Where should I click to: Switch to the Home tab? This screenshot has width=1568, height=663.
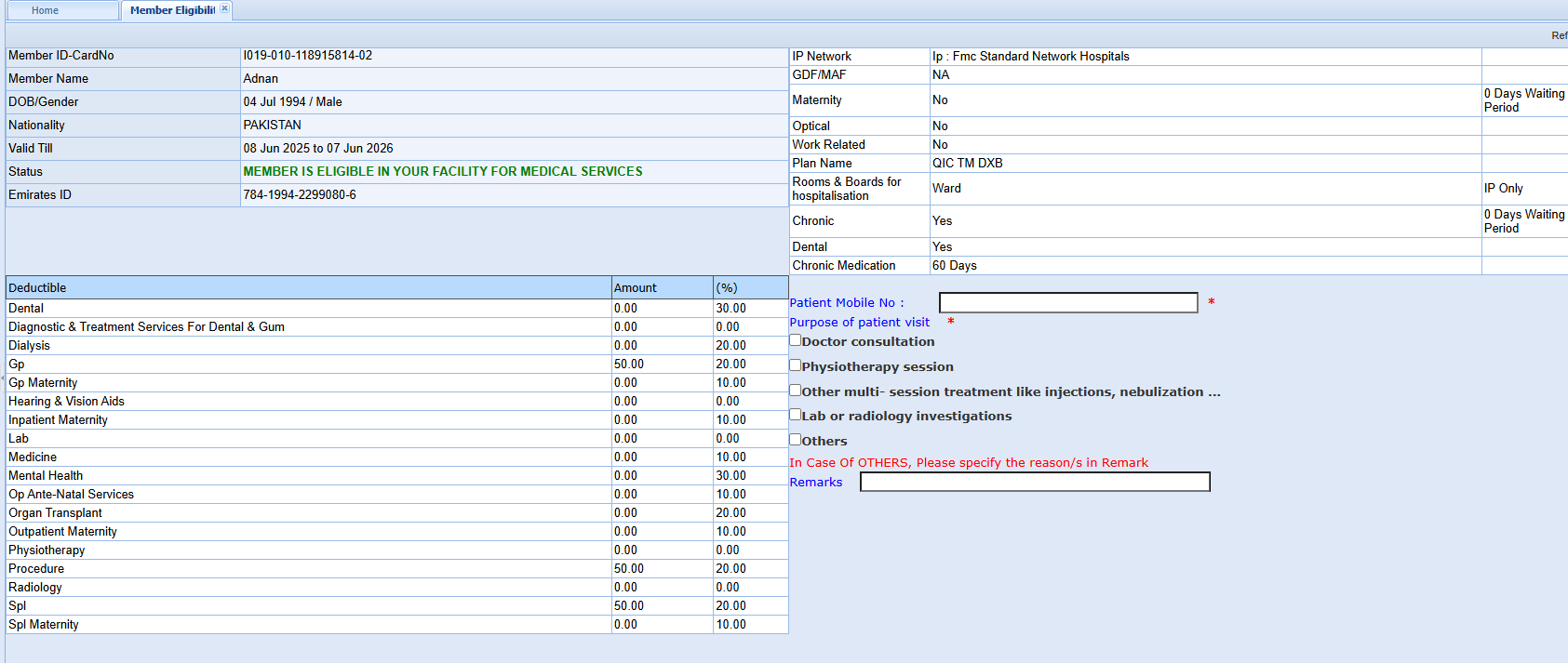coord(45,10)
